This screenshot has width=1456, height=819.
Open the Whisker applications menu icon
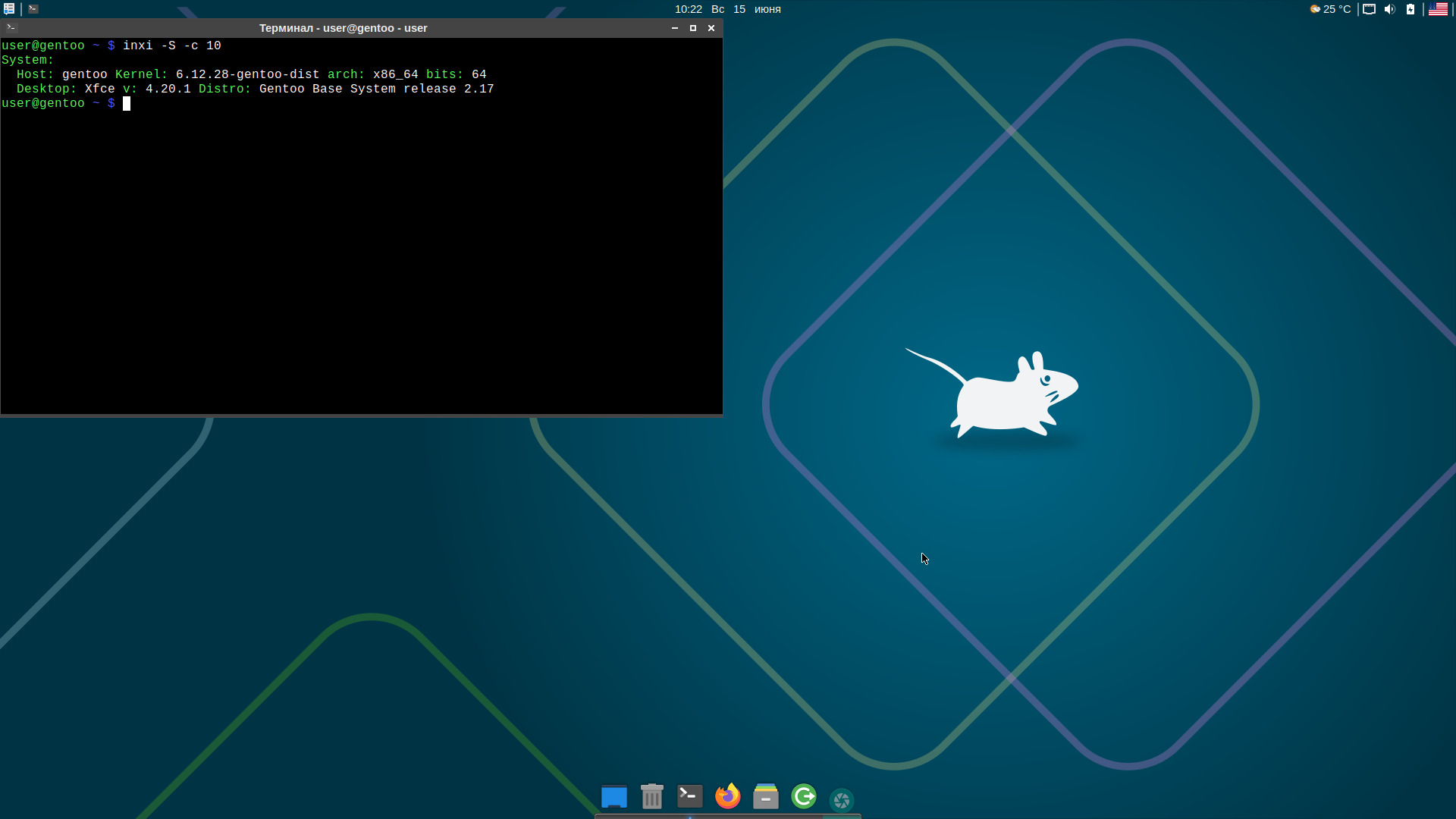9,9
